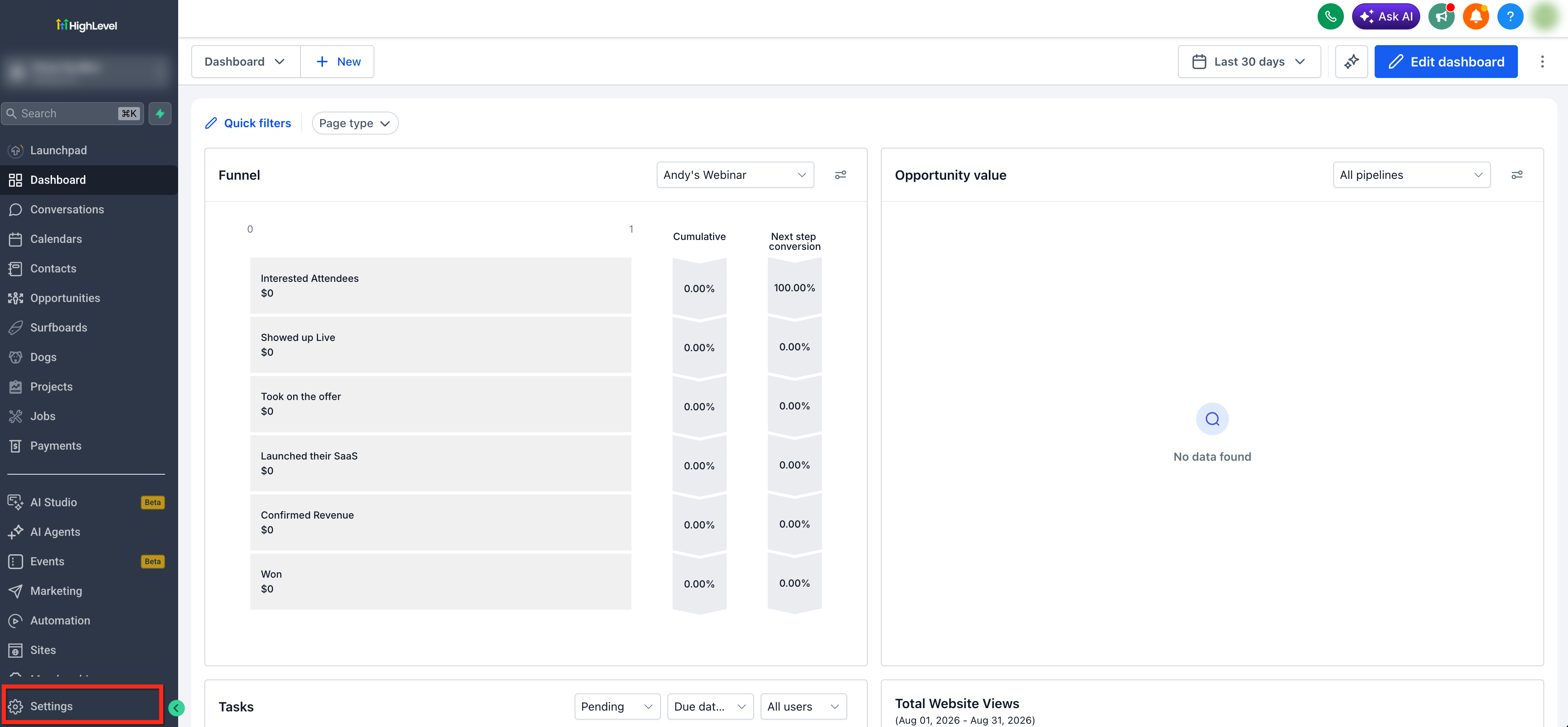Click the No data found message
The image size is (1568, 727).
pos(1212,457)
